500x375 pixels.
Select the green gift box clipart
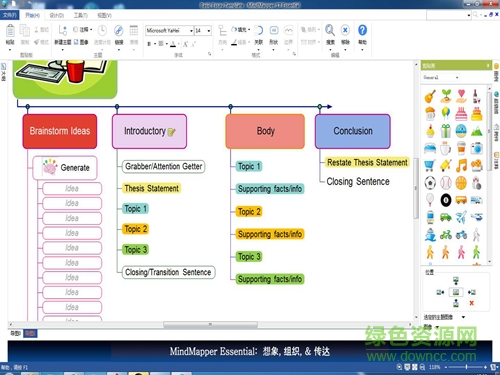[446, 131]
